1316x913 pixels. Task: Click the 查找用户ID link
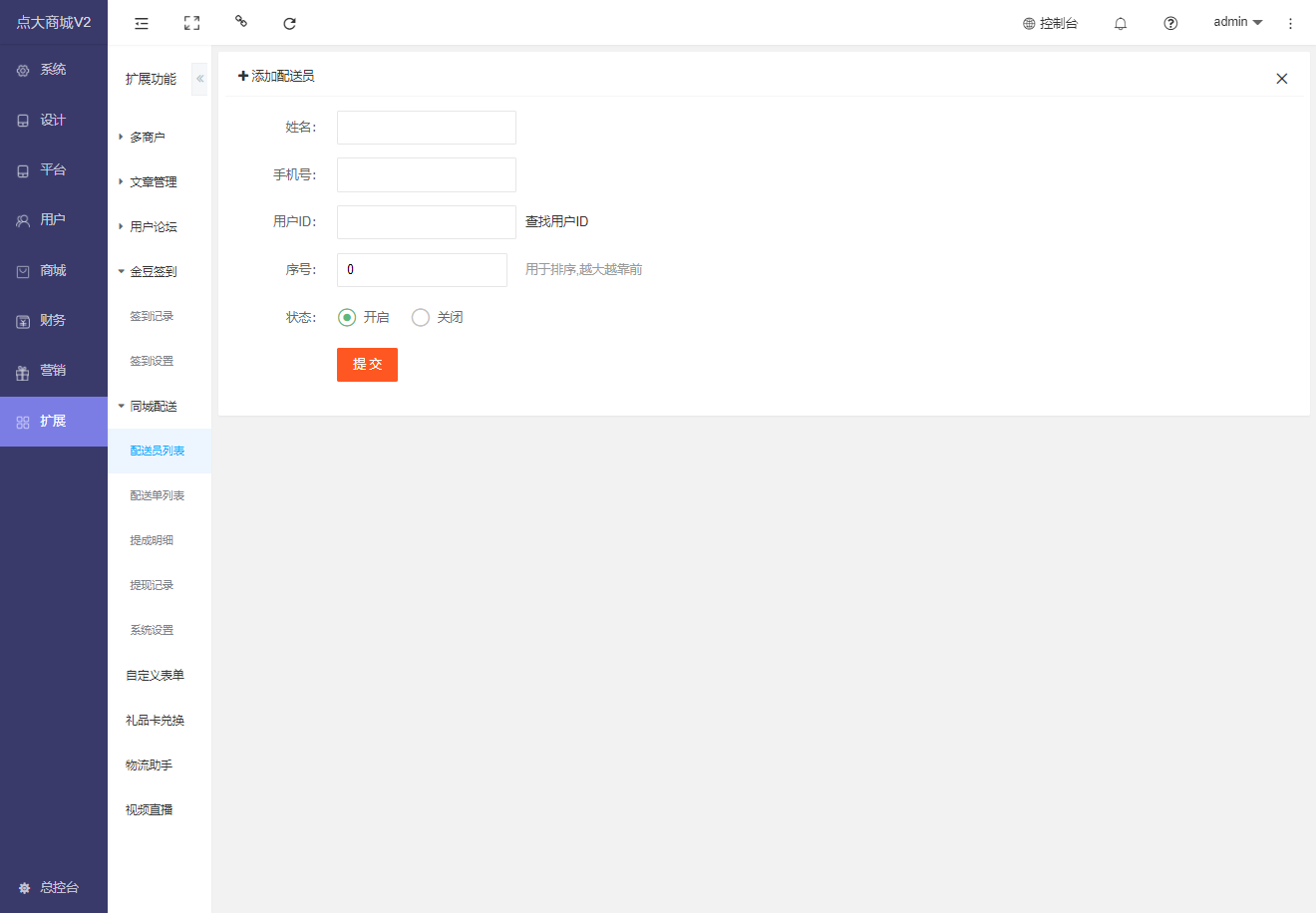(x=557, y=221)
